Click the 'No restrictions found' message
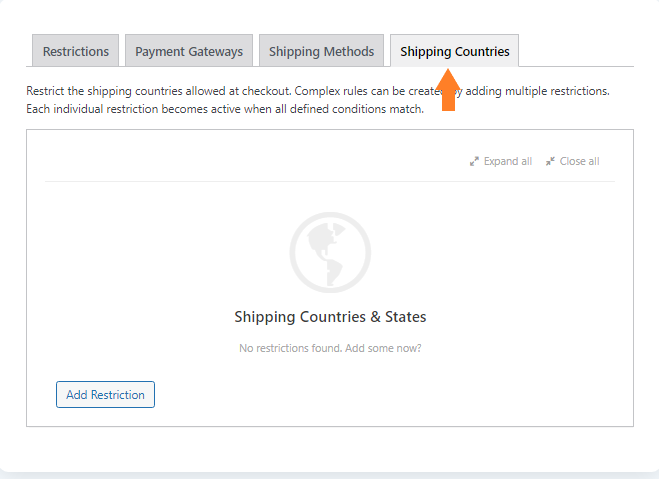 pos(291,348)
